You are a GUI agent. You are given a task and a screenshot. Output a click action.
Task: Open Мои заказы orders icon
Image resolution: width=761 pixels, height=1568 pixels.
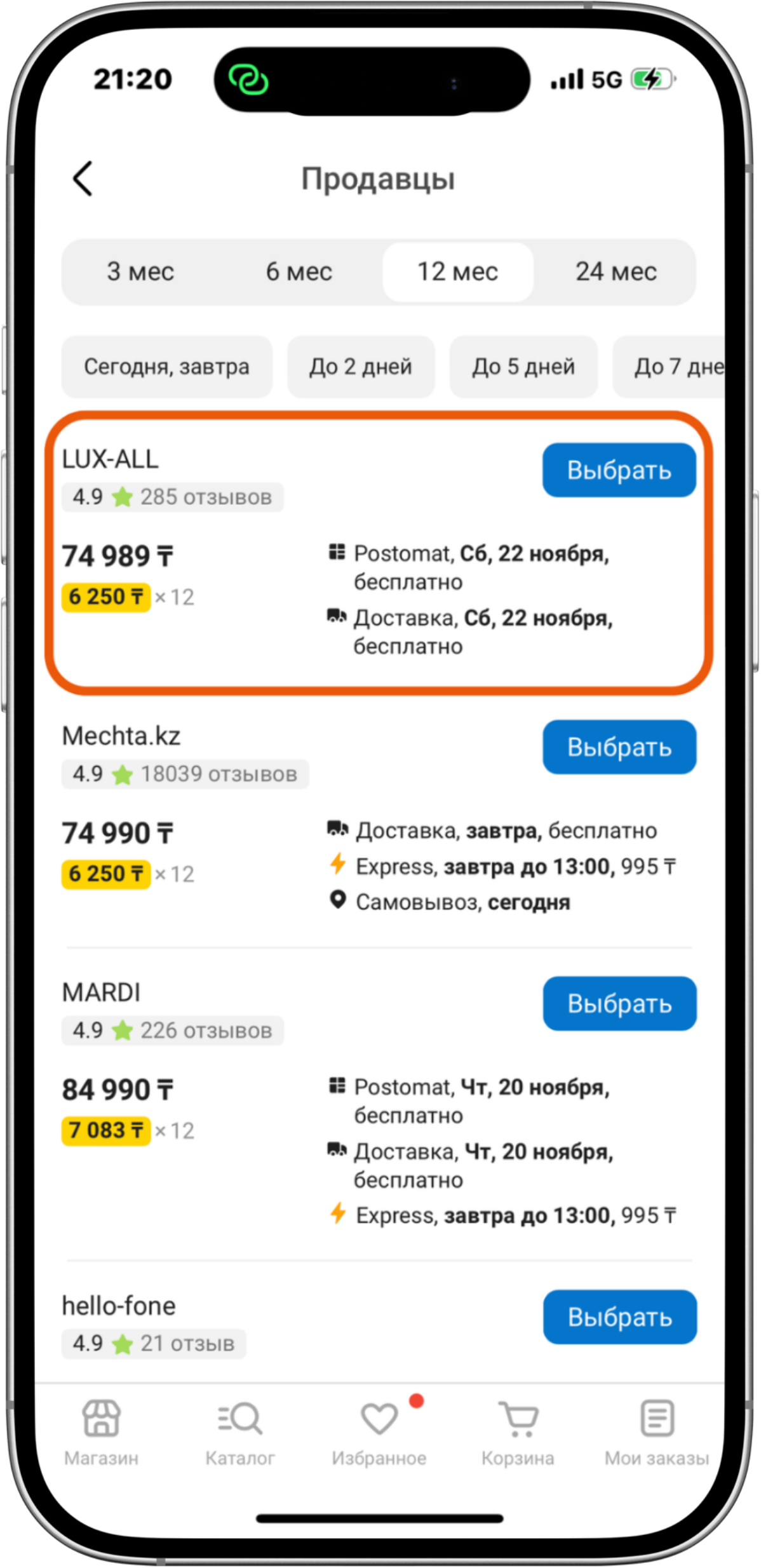[657, 1418]
